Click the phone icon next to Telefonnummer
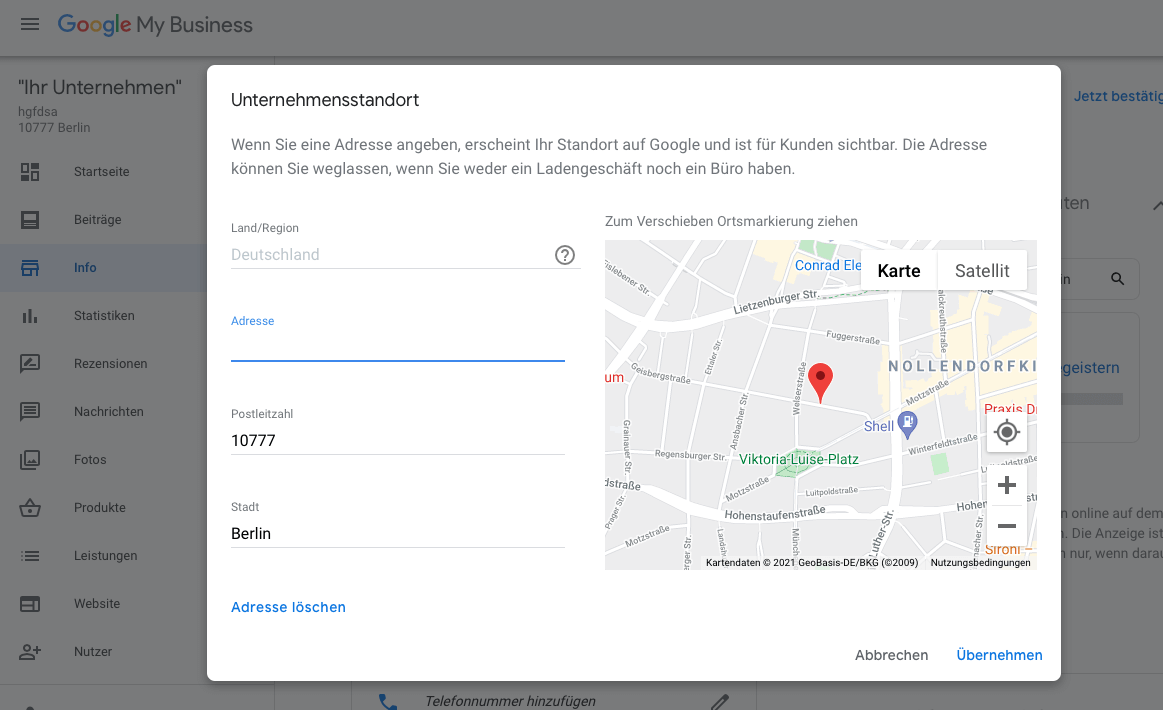1163x710 pixels. (387, 701)
